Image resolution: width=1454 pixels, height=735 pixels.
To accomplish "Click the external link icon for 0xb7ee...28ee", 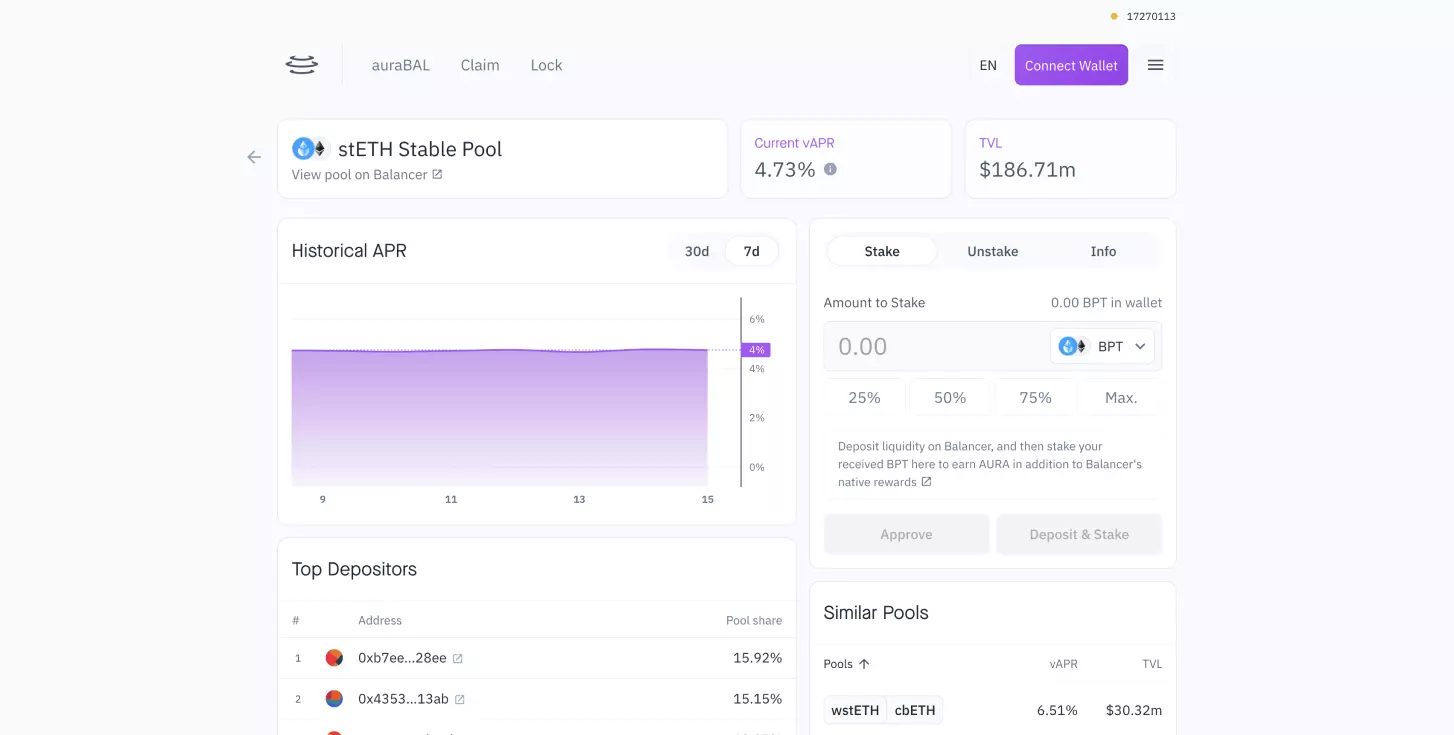I will 458,658.
